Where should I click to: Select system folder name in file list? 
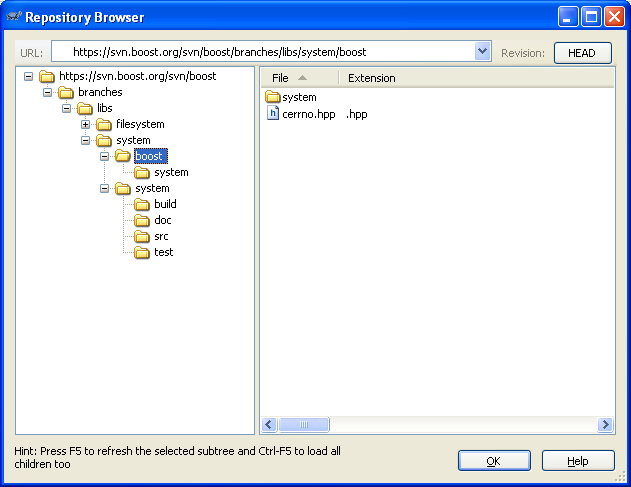point(299,97)
